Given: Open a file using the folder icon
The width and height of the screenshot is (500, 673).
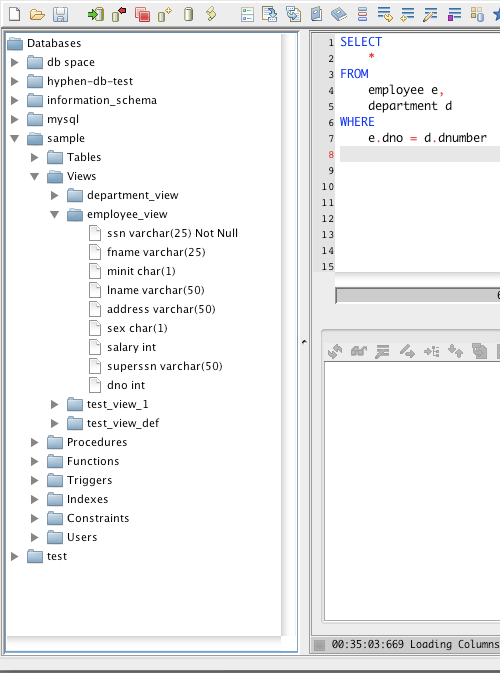Looking at the screenshot, I should pyautogui.click(x=37, y=15).
